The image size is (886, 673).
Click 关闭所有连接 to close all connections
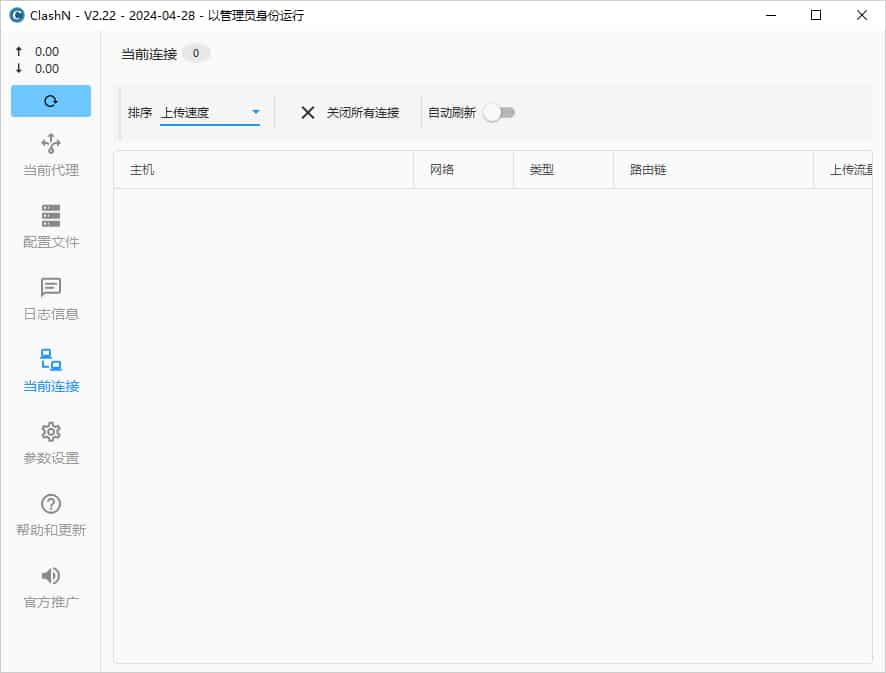tap(364, 112)
